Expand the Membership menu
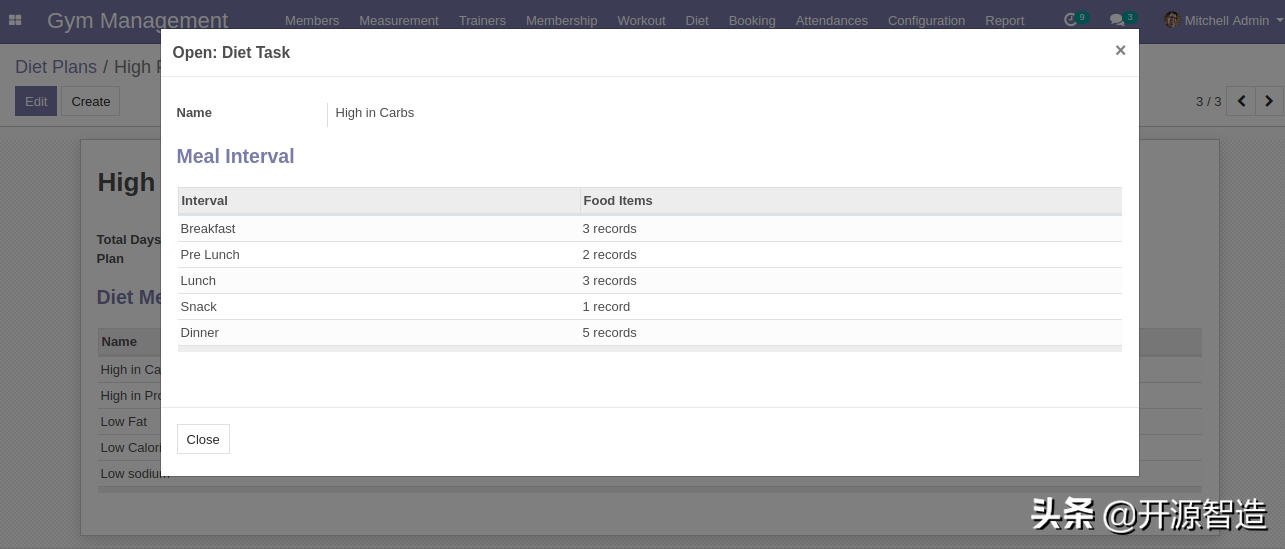This screenshot has height=549, width=1285. (561, 20)
